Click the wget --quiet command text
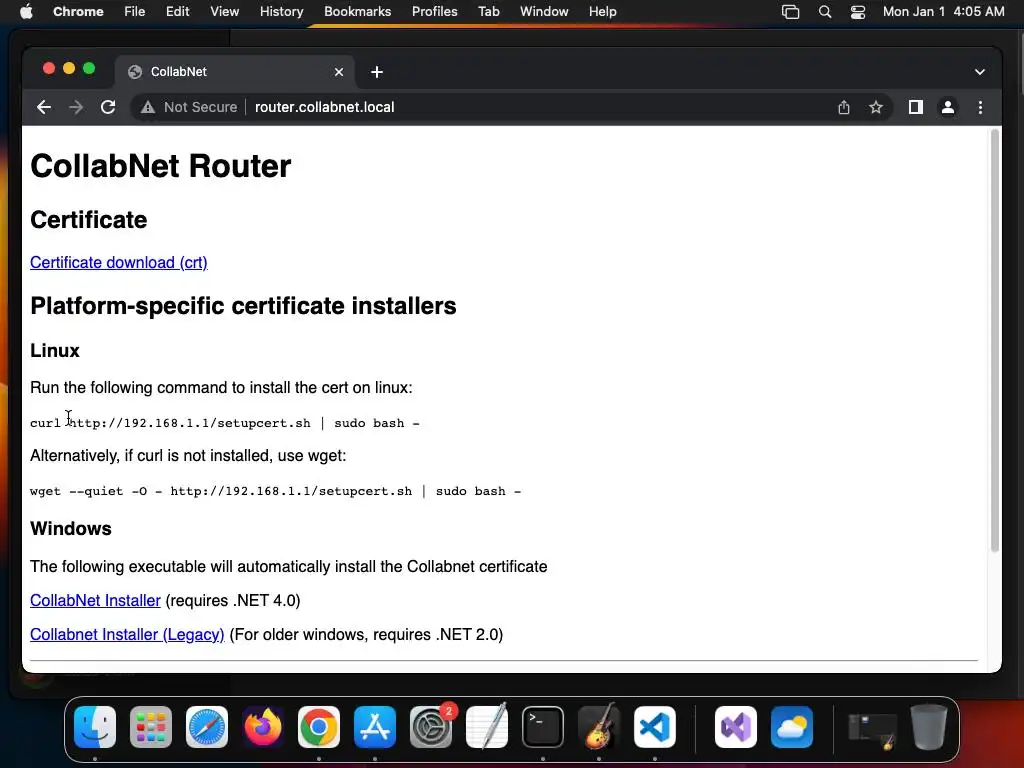The width and height of the screenshot is (1024, 768). coord(276,491)
